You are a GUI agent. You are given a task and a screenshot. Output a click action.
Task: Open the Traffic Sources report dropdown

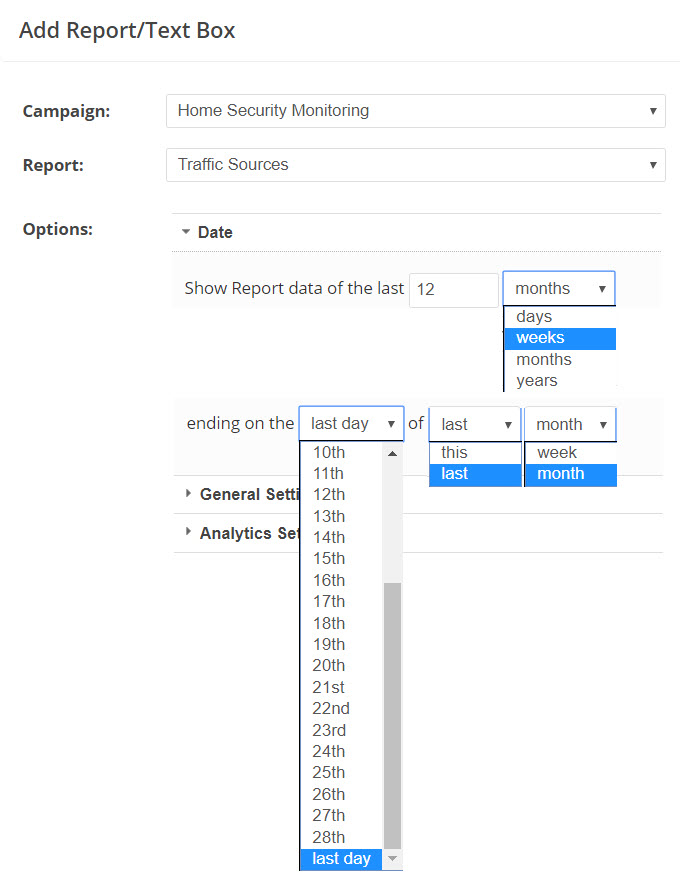tap(415, 165)
